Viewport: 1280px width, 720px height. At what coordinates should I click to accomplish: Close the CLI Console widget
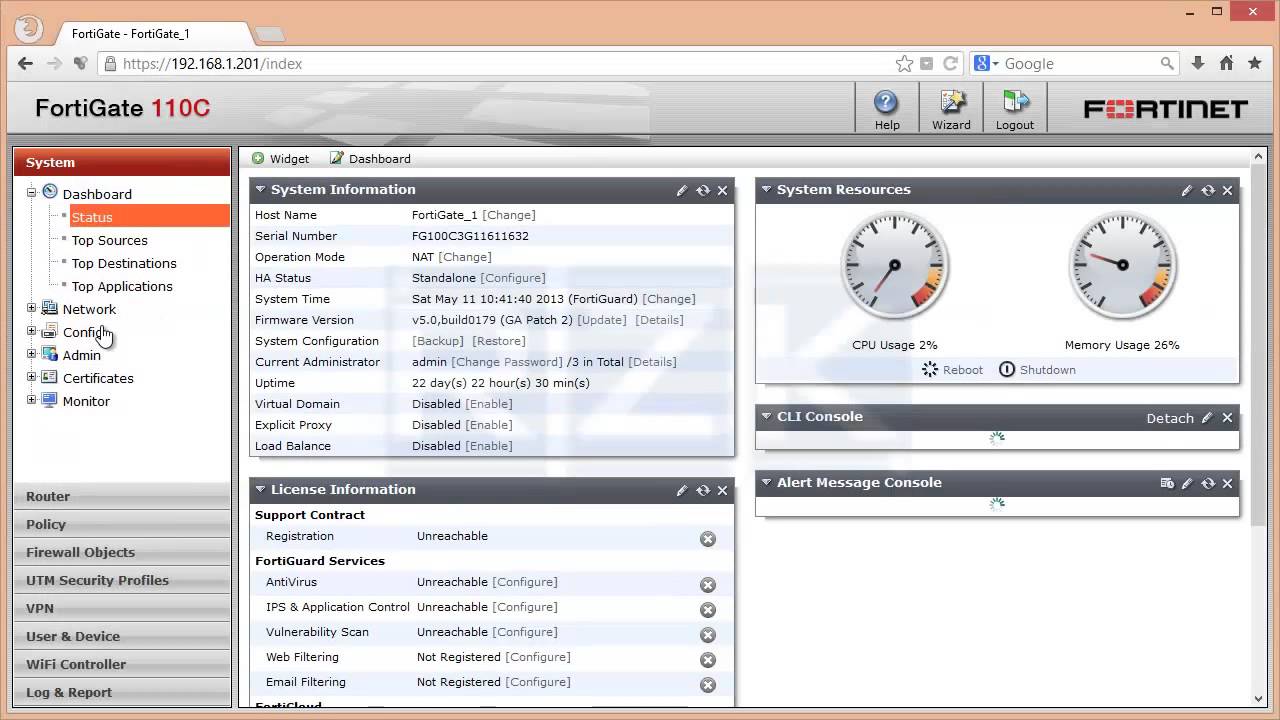[1228, 418]
